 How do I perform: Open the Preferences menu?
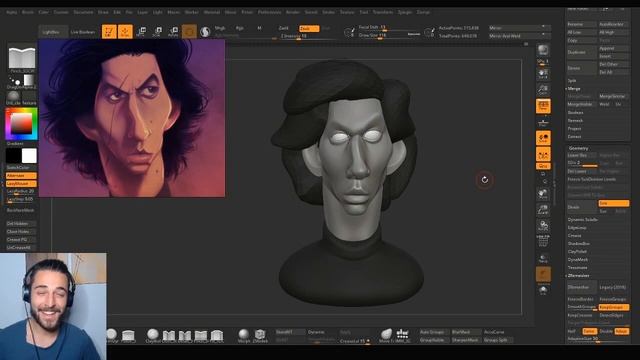coord(269,12)
